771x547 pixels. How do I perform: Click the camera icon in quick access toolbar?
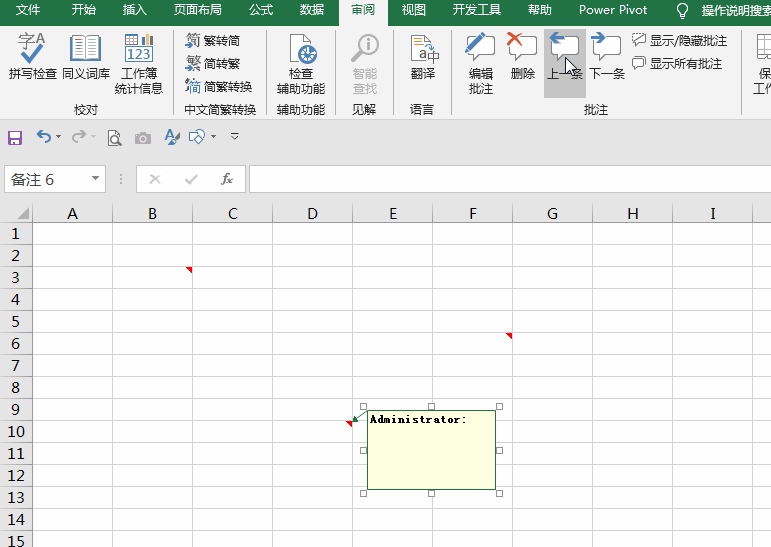click(x=143, y=138)
